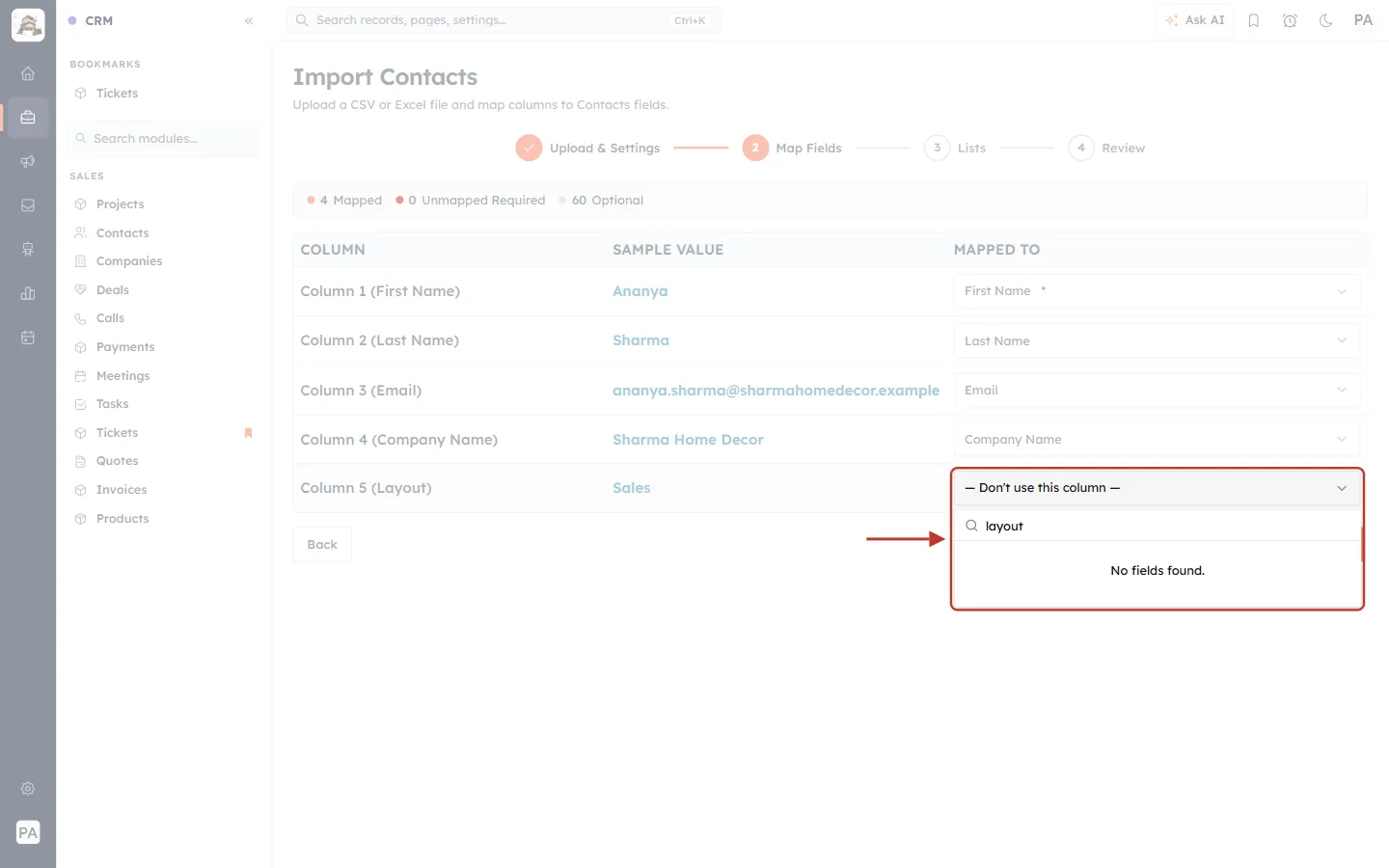Open the settings gear at rail bottom

coord(28,789)
